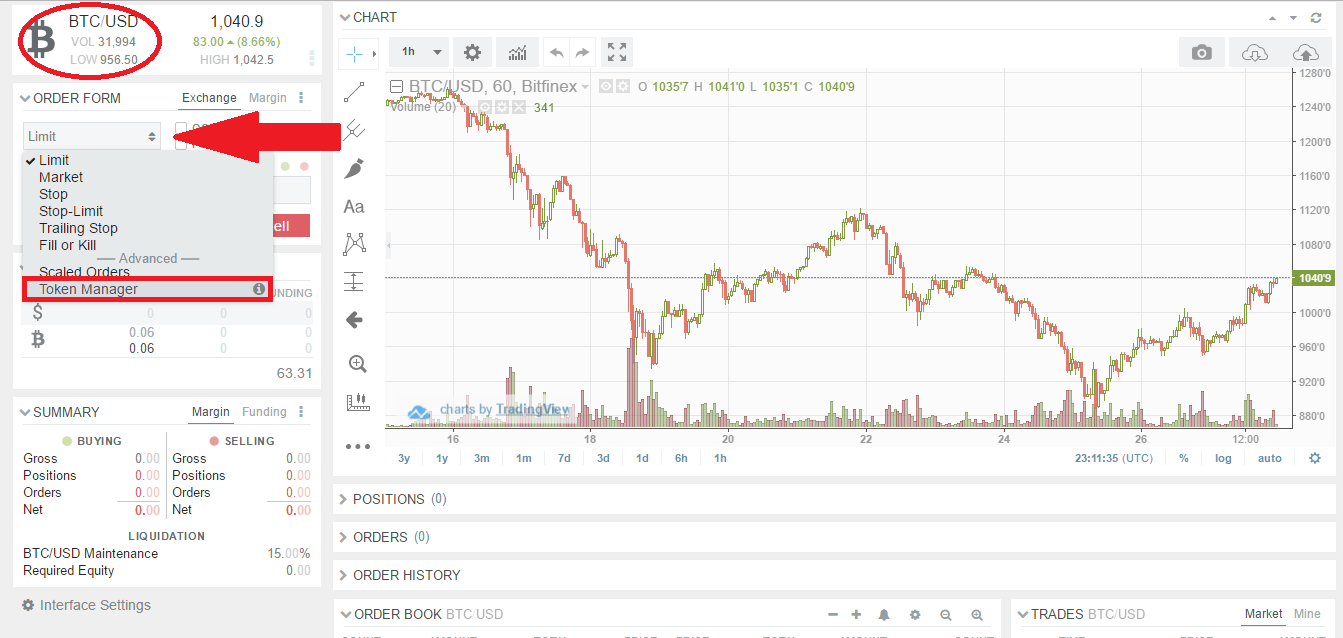The width and height of the screenshot is (1343, 638).
Task: Open chart settings gear in toolbar
Action: coord(472,52)
